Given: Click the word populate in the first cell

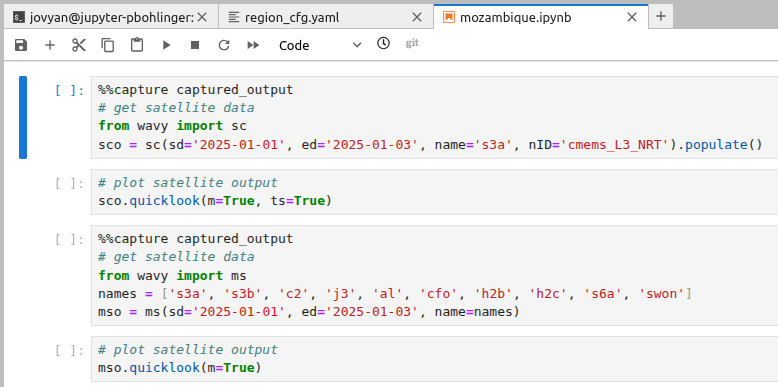Looking at the screenshot, I should [x=716, y=145].
